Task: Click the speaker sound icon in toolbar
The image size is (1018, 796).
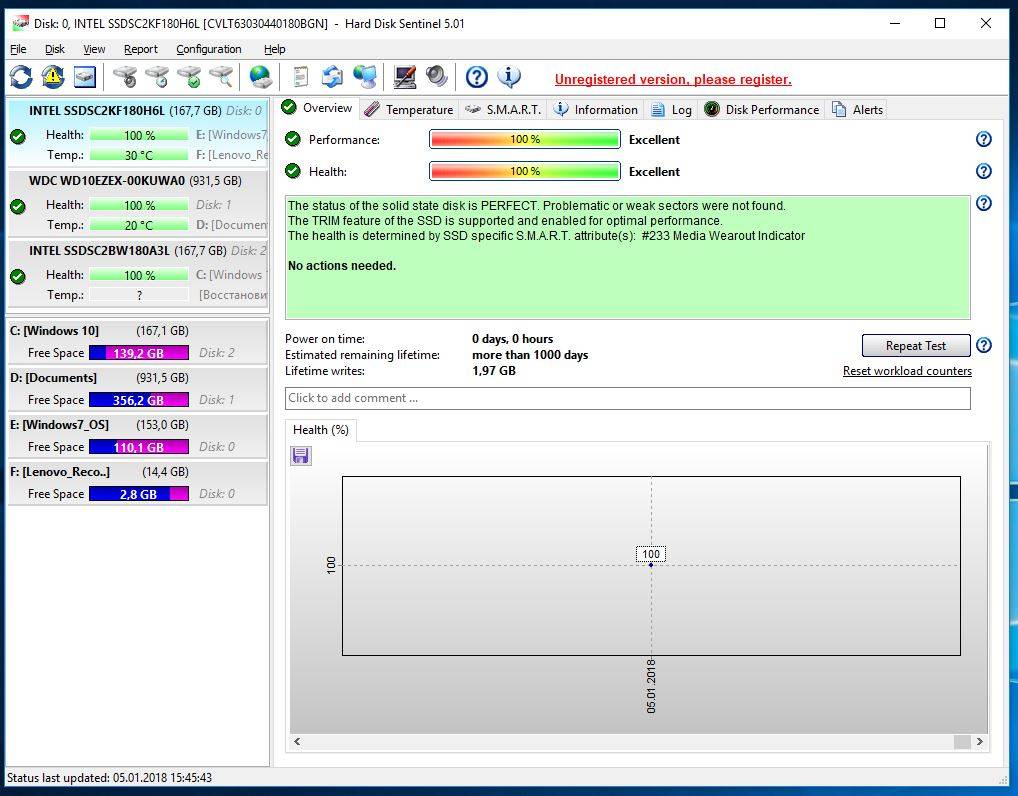Action: pyautogui.click(x=436, y=77)
